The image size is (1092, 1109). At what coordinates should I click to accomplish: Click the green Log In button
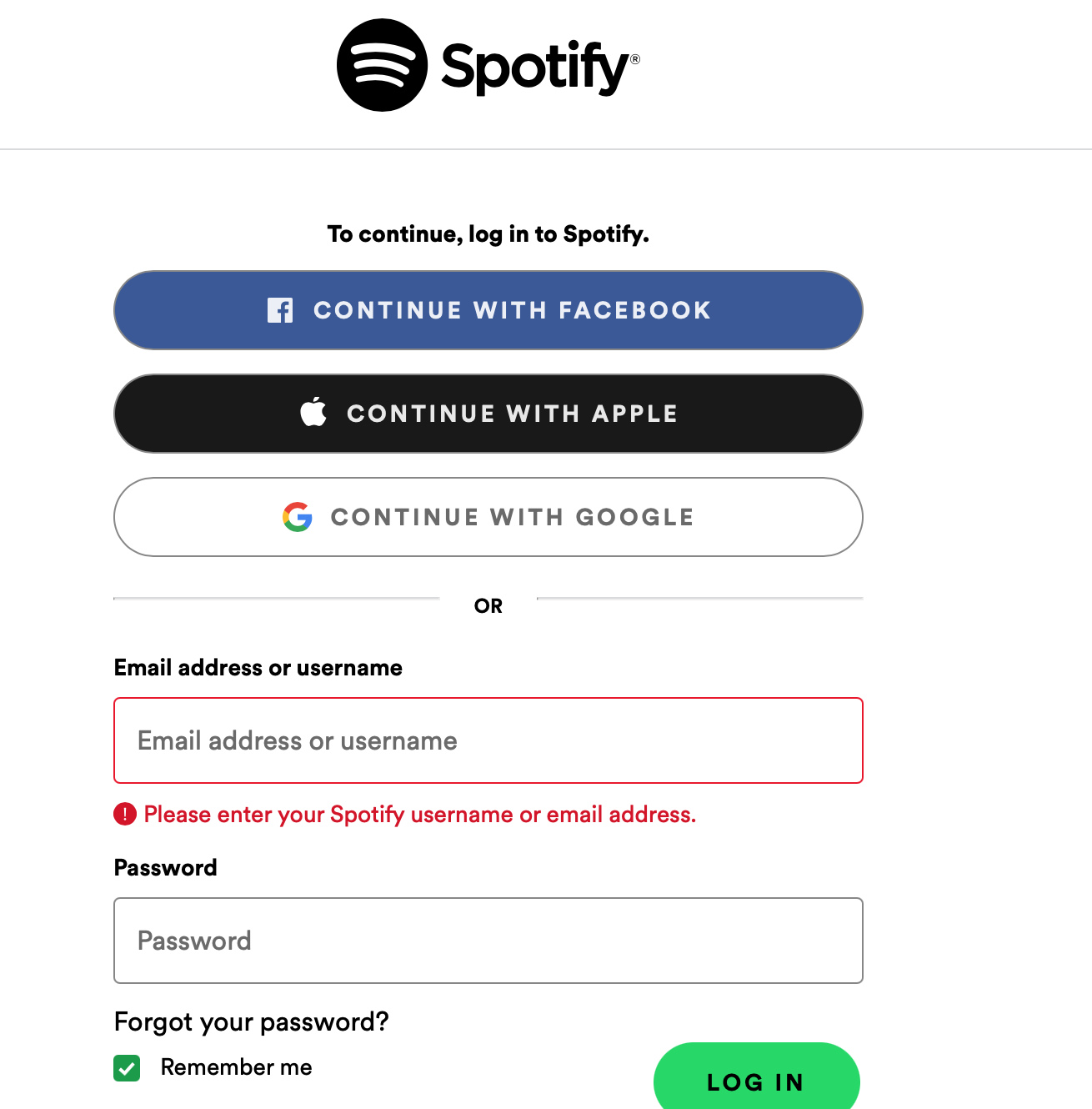(x=757, y=1076)
